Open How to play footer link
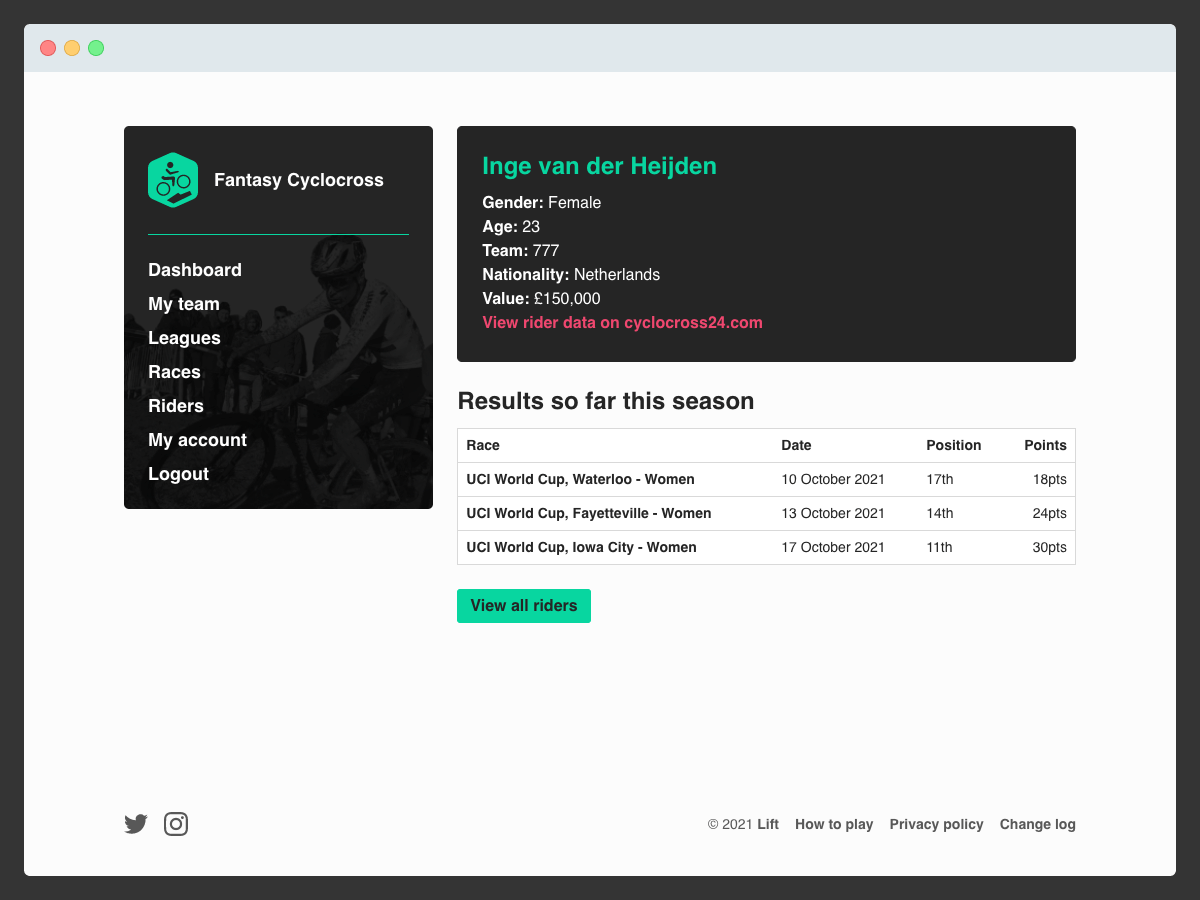This screenshot has width=1200, height=900. pyautogui.click(x=834, y=825)
